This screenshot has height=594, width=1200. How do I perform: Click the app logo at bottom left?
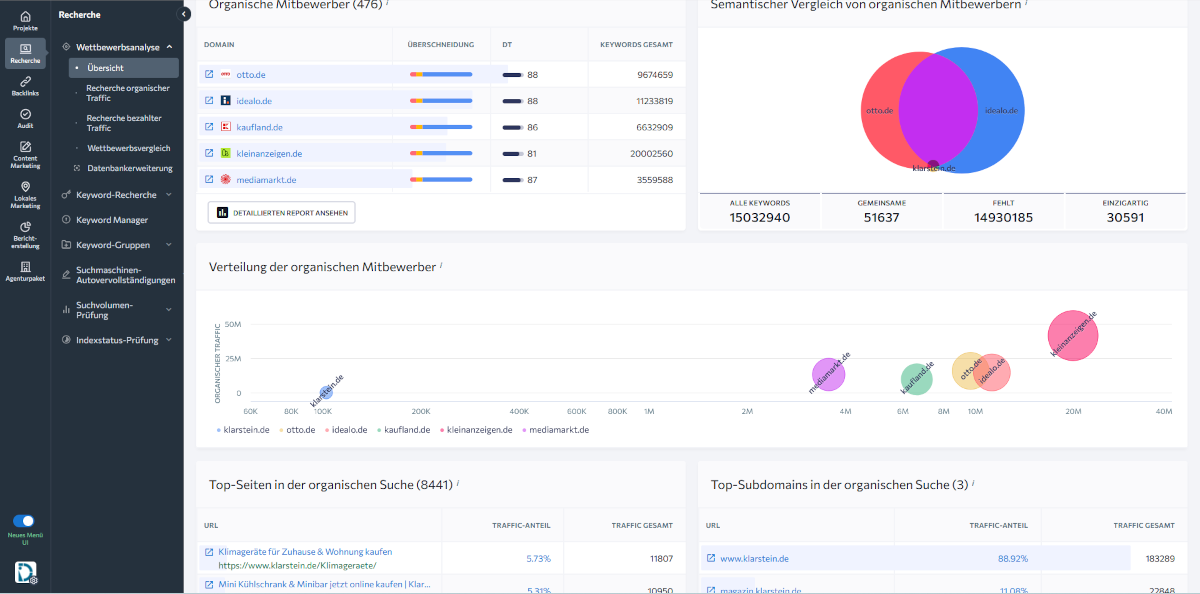click(x=26, y=572)
